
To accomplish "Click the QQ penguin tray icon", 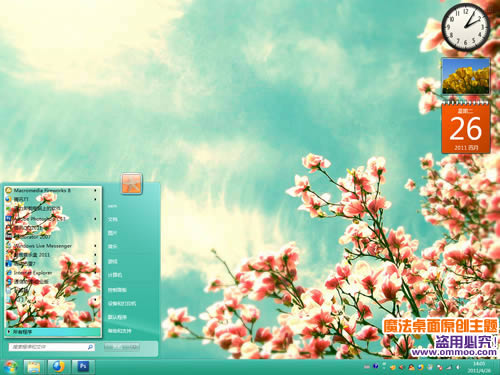I will coord(411,367).
